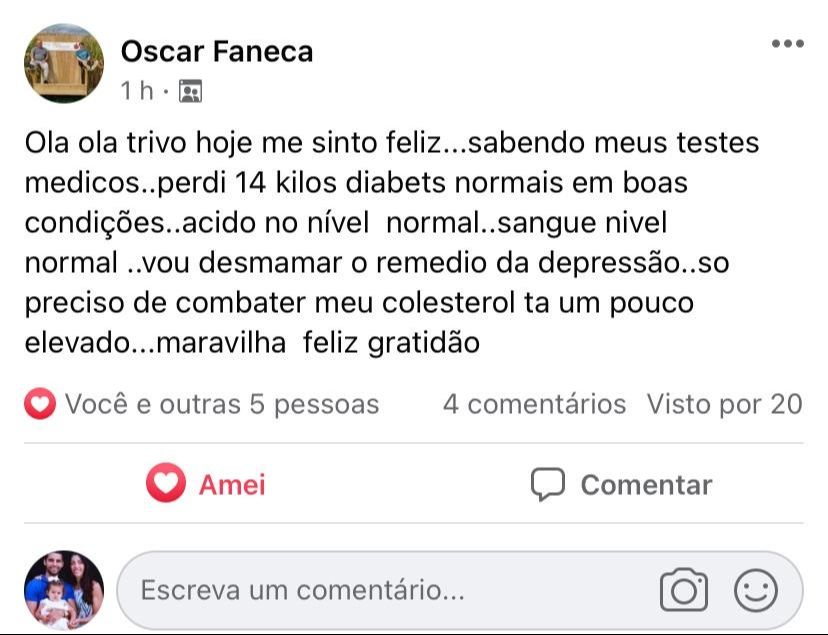This screenshot has width=828, height=635.
Task: Open the emoji picker smiley icon
Action: click(755, 590)
